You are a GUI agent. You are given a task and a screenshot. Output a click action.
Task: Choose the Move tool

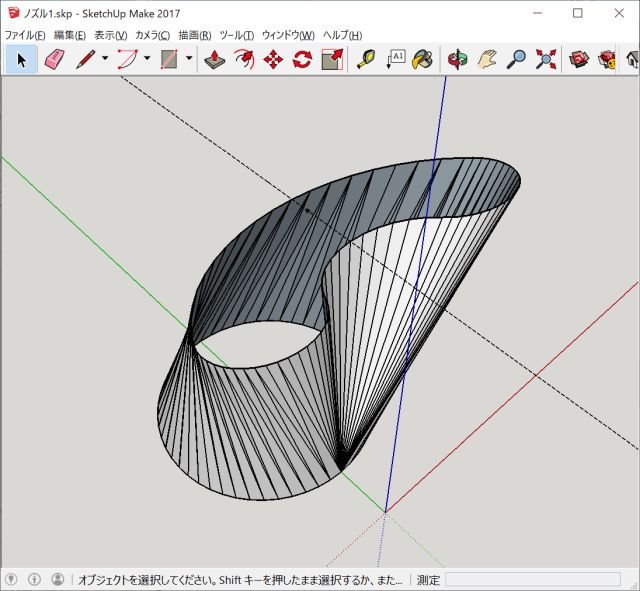click(272, 60)
